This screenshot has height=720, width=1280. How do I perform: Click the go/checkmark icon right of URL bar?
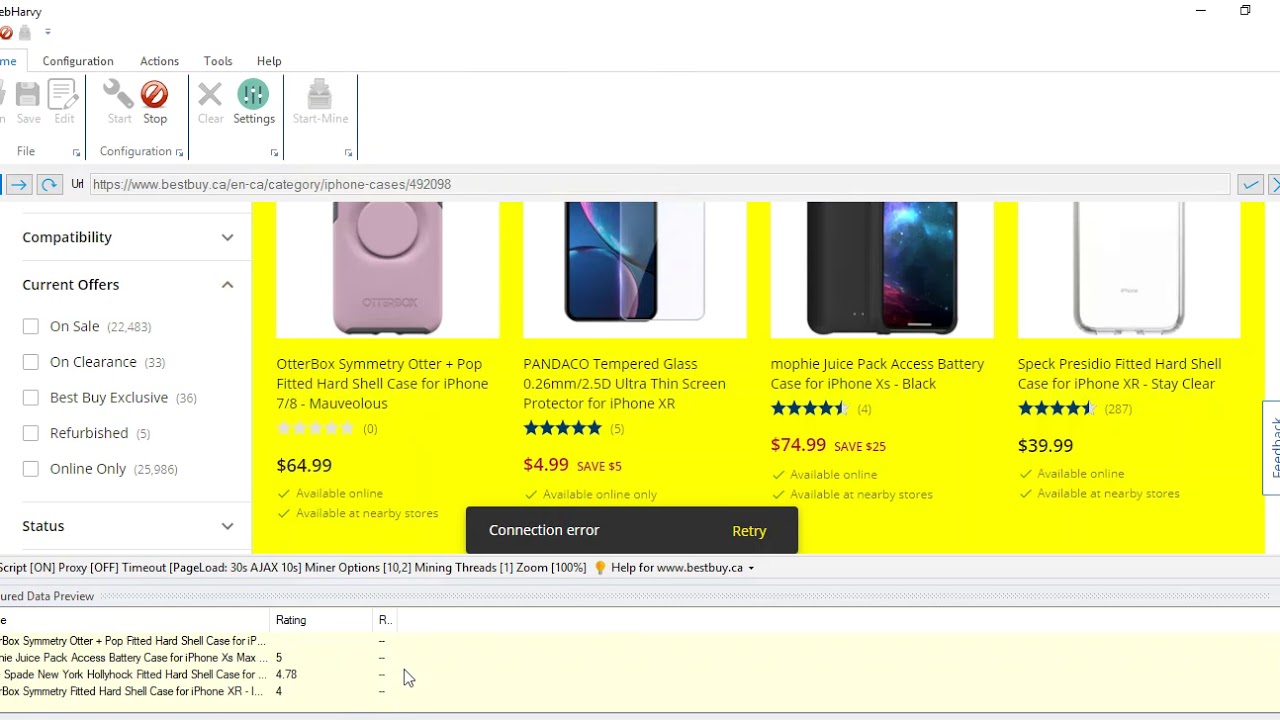click(1250, 184)
